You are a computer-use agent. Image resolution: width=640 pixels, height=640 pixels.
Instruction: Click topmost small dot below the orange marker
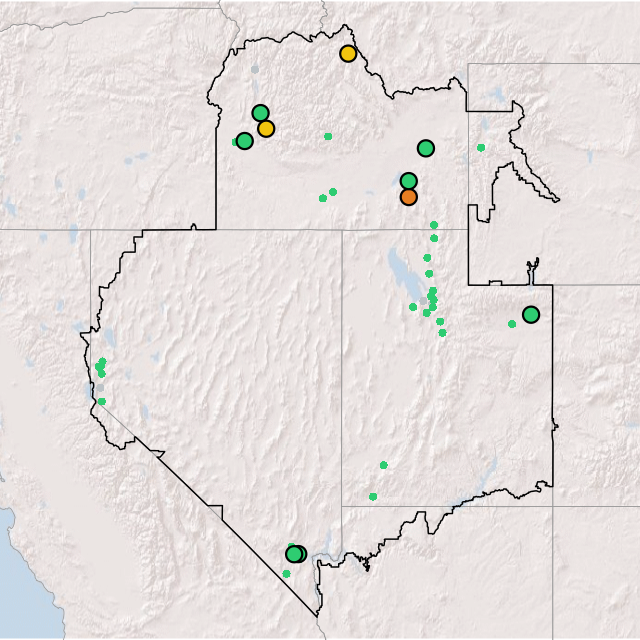pyautogui.click(x=433, y=225)
